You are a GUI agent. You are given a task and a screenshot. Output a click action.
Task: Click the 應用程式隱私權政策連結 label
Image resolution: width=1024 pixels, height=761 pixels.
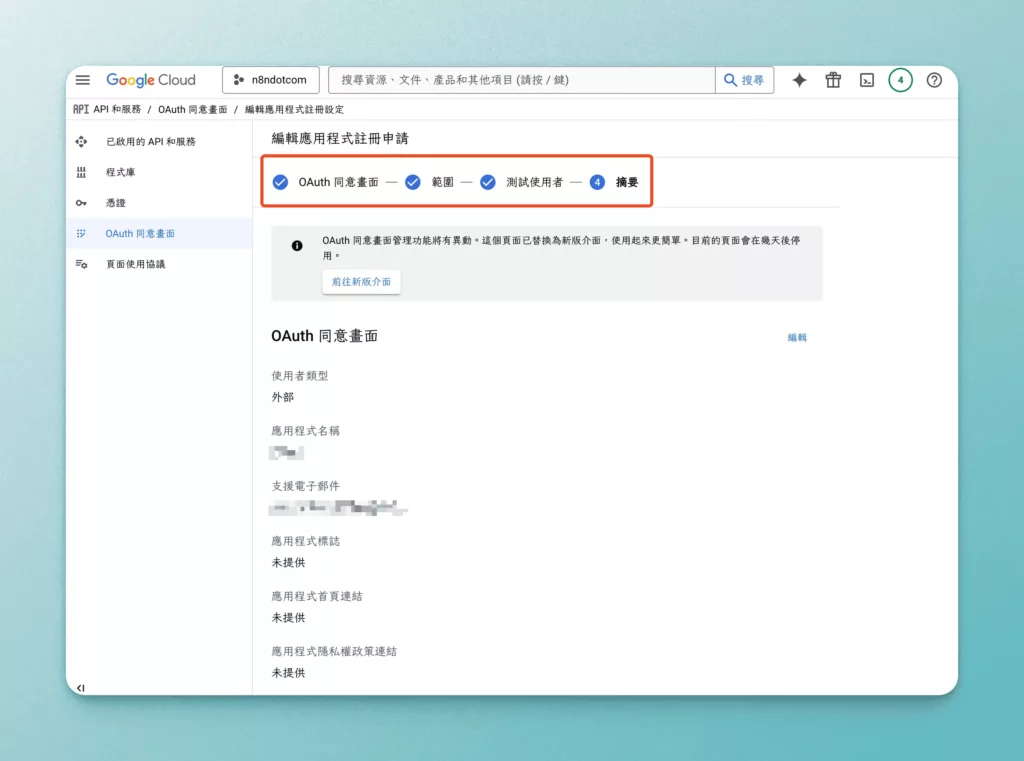point(334,651)
